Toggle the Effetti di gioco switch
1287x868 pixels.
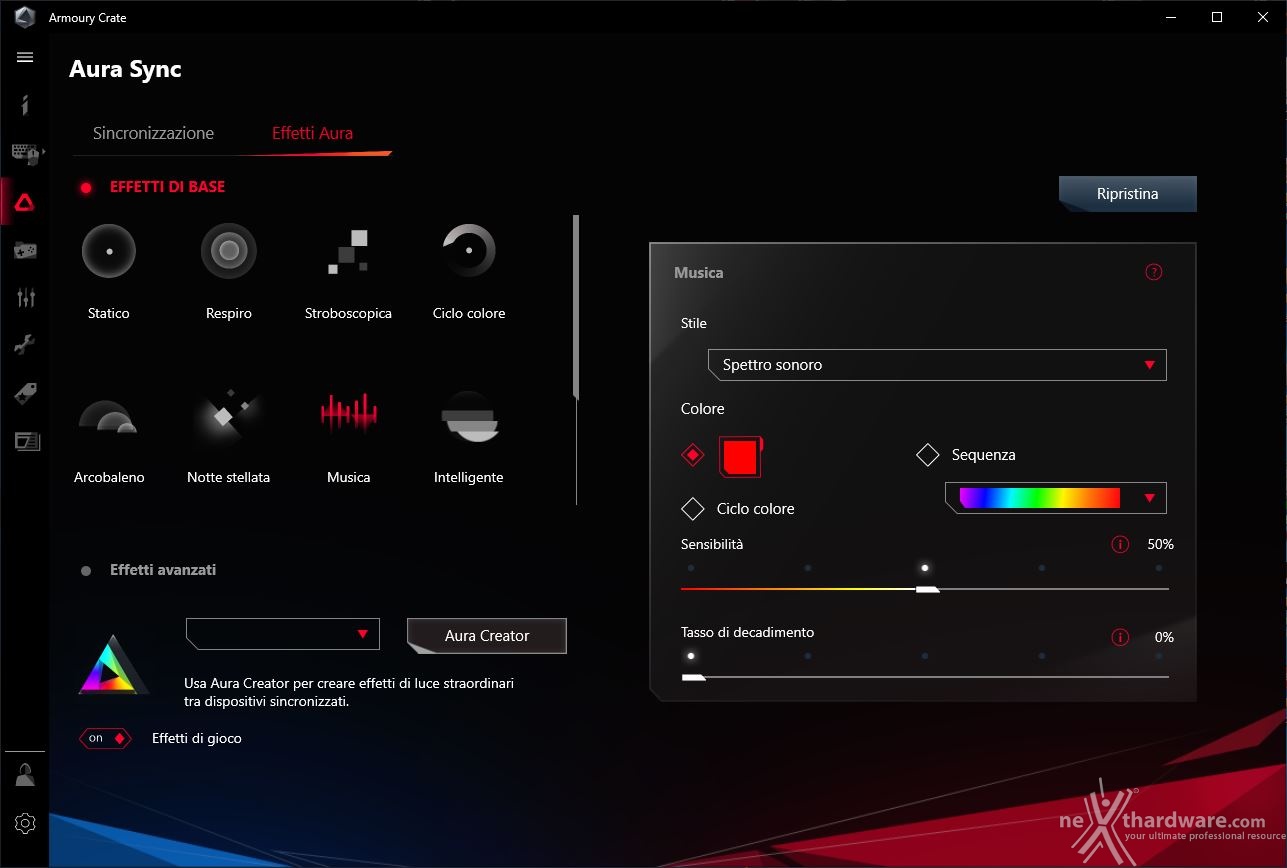coord(105,739)
